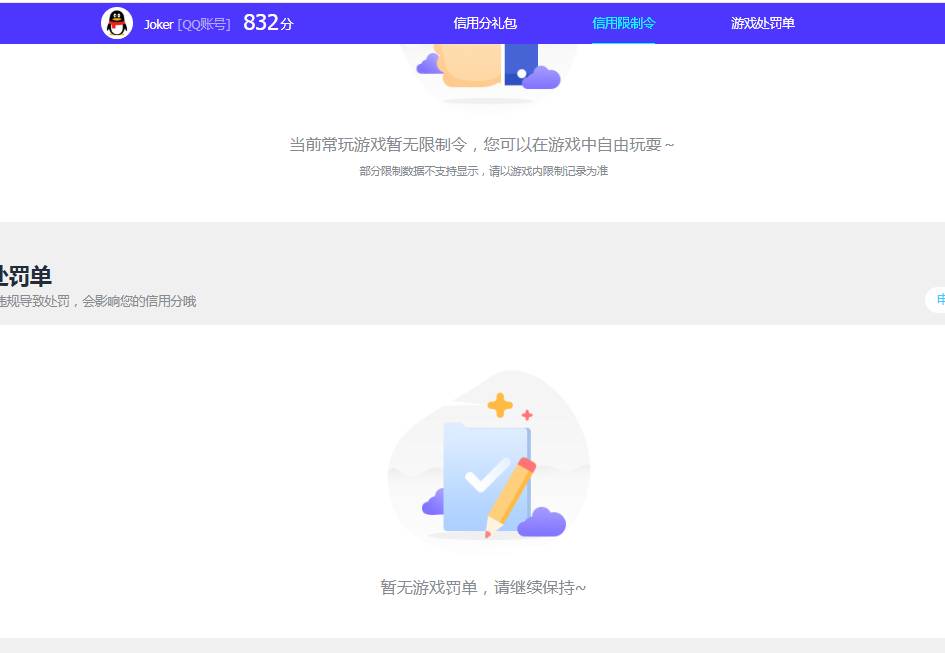Click the pencil graphic beside the folder
The width and height of the screenshot is (945, 653).
508,490
